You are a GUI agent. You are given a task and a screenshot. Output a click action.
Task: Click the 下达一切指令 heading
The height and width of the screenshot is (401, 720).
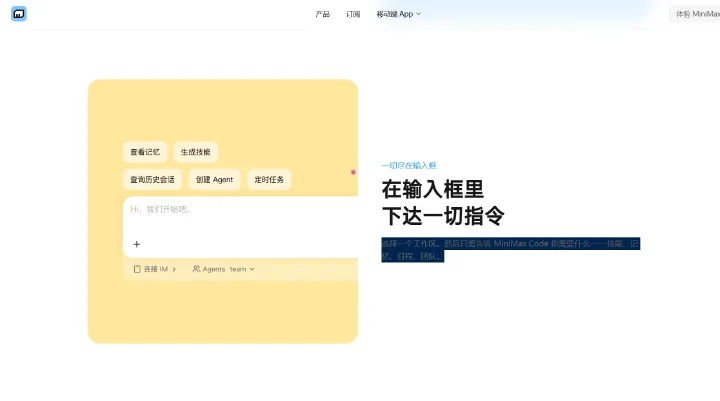tap(443, 215)
